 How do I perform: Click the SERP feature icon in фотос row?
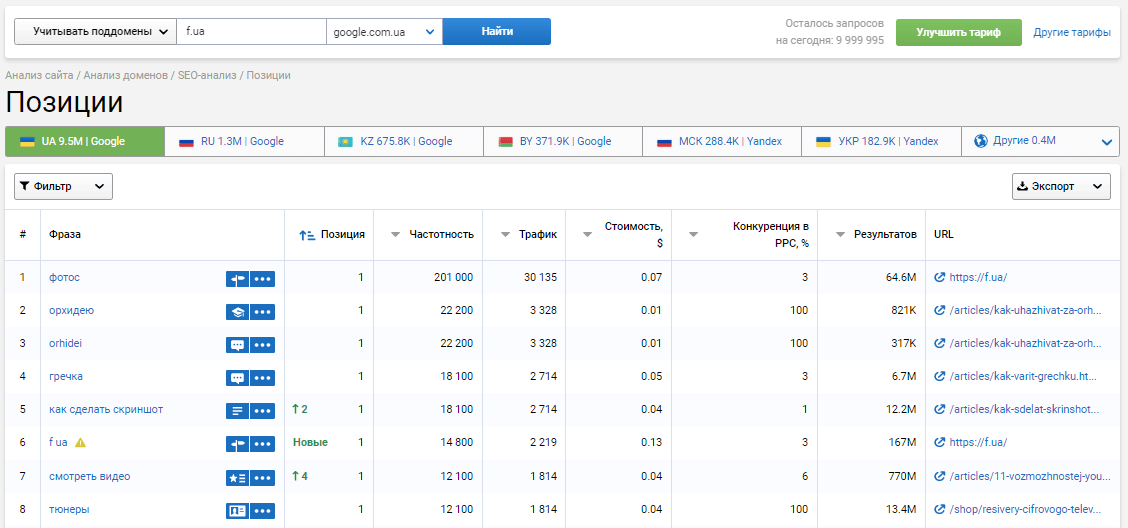[x=237, y=278]
